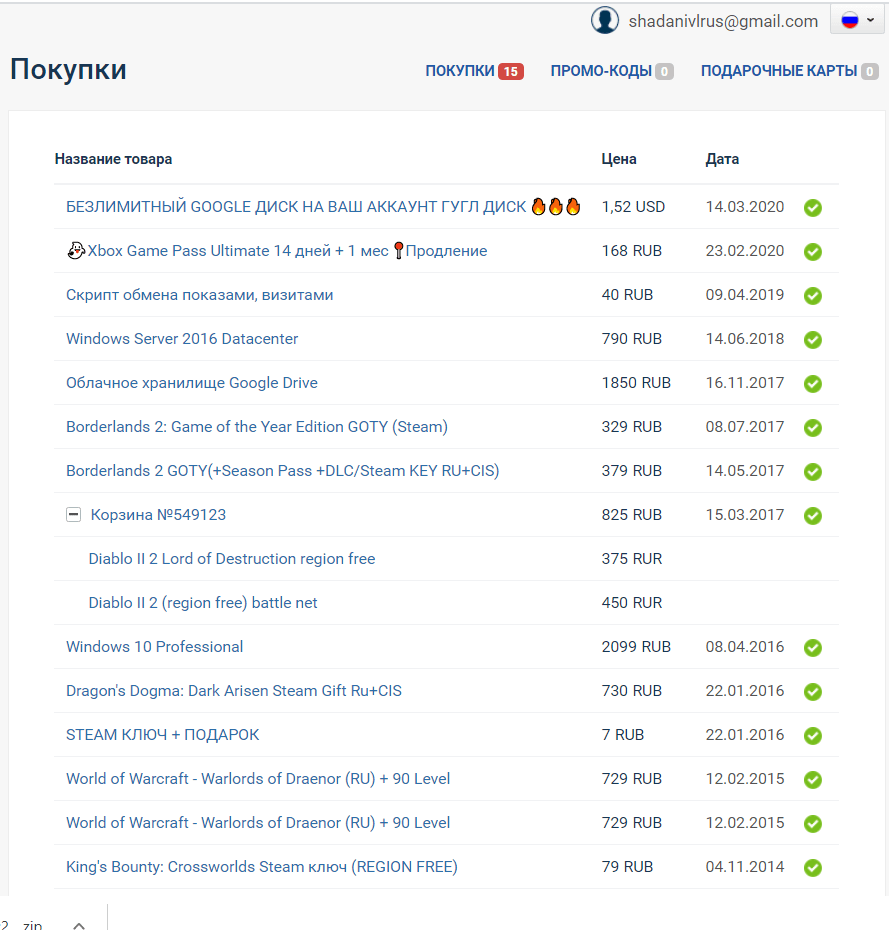Click the 7 RUB price
Image resolution: width=889 pixels, height=930 pixels.
(623, 735)
